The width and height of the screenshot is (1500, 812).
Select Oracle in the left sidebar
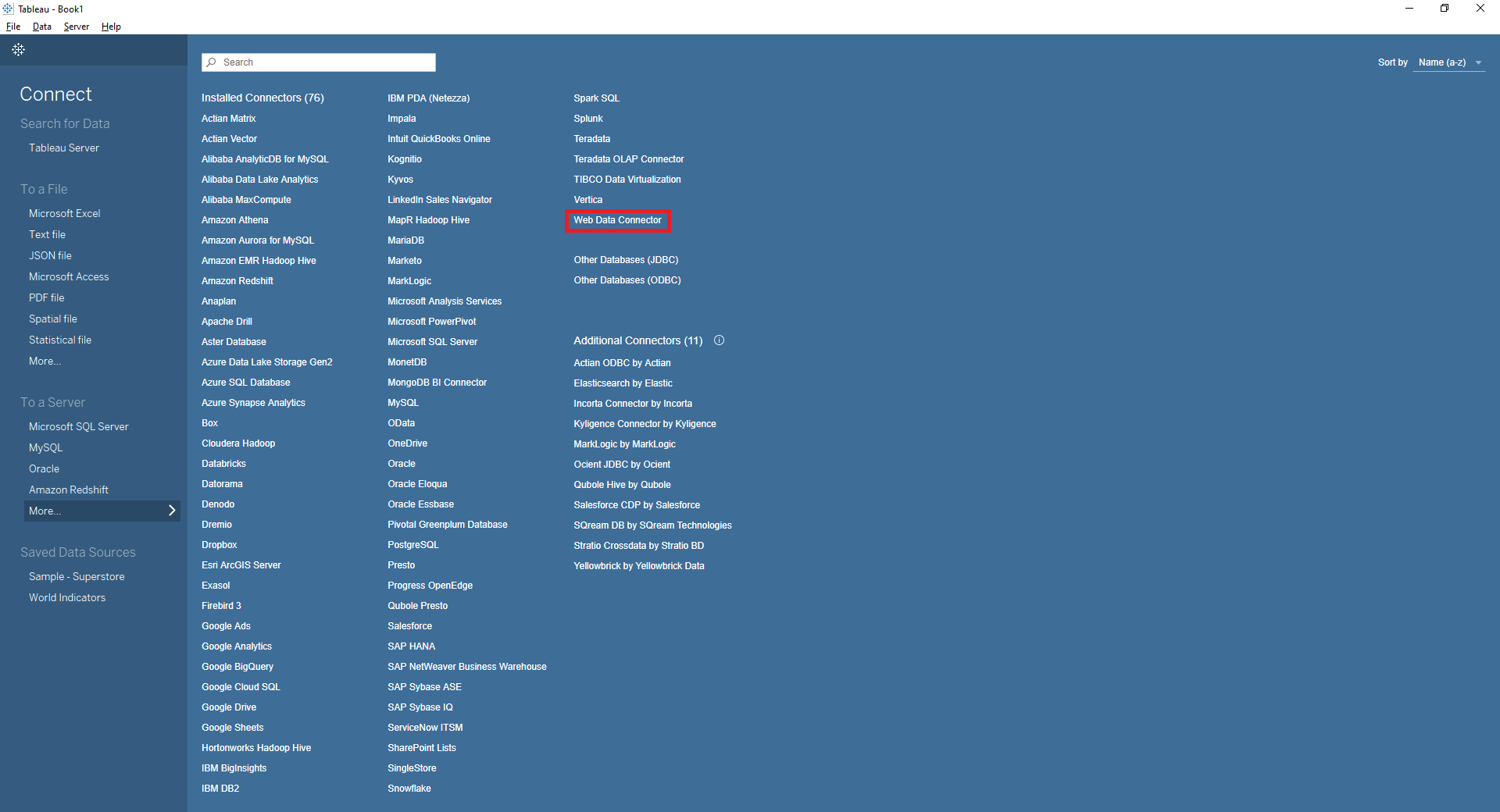pos(44,468)
